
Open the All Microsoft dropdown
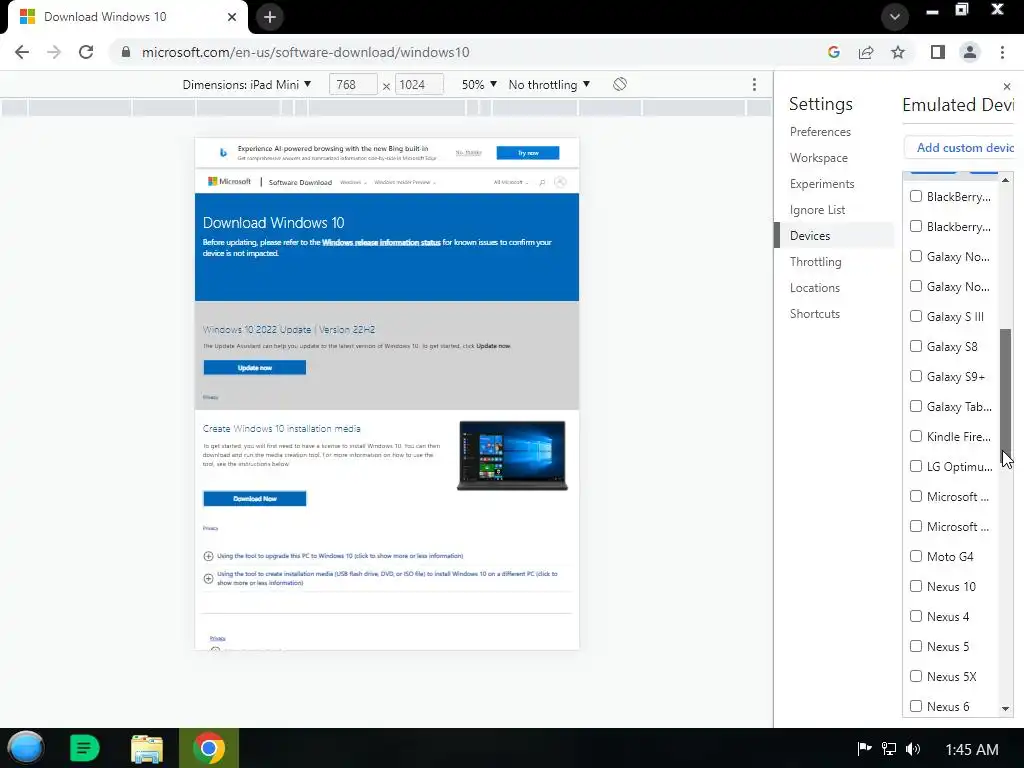[x=511, y=182]
